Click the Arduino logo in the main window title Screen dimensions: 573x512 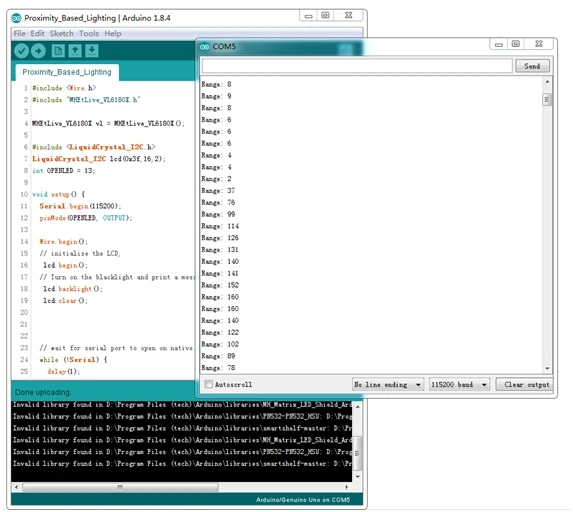[x=16, y=18]
